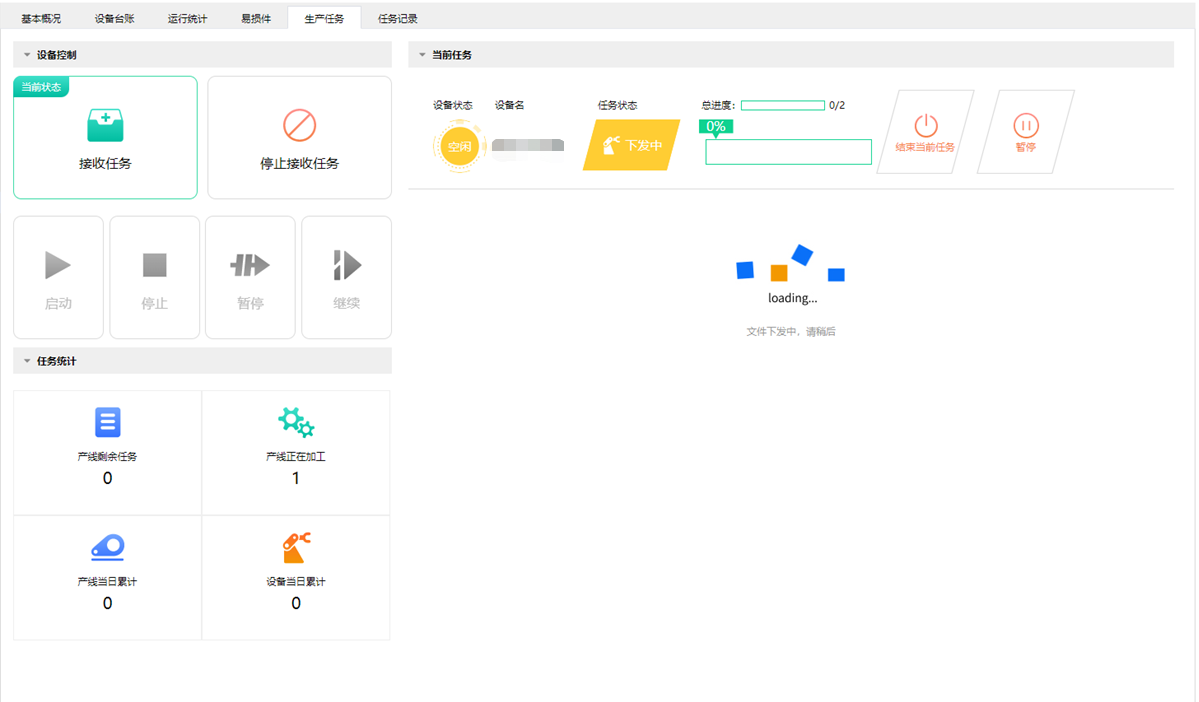1199x702 pixels.
Task: Click the 总进度 progress bar
Action: click(x=782, y=105)
